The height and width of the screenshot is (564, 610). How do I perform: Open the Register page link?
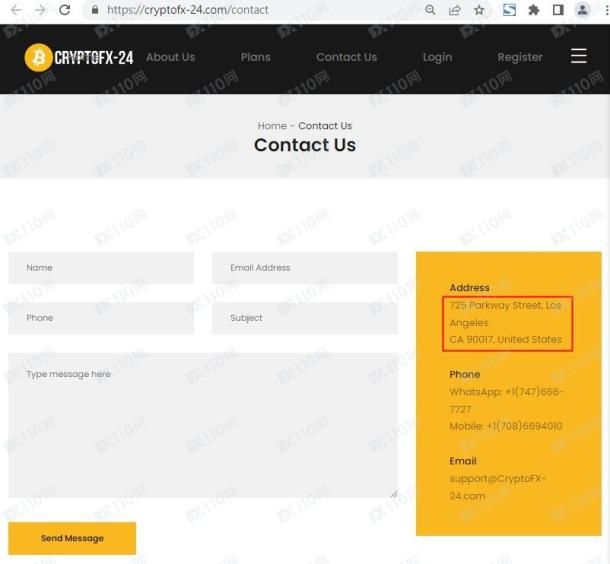click(x=520, y=58)
